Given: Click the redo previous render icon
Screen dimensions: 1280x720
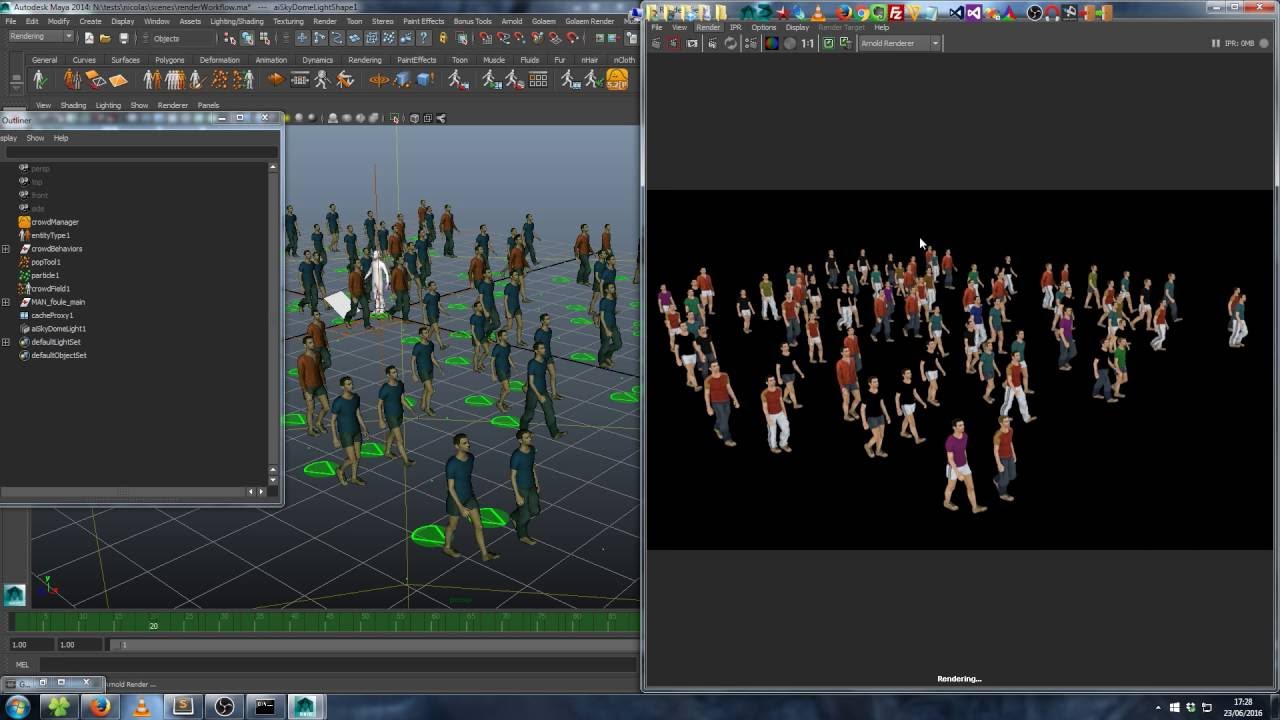Looking at the screenshot, I should click(656, 44).
